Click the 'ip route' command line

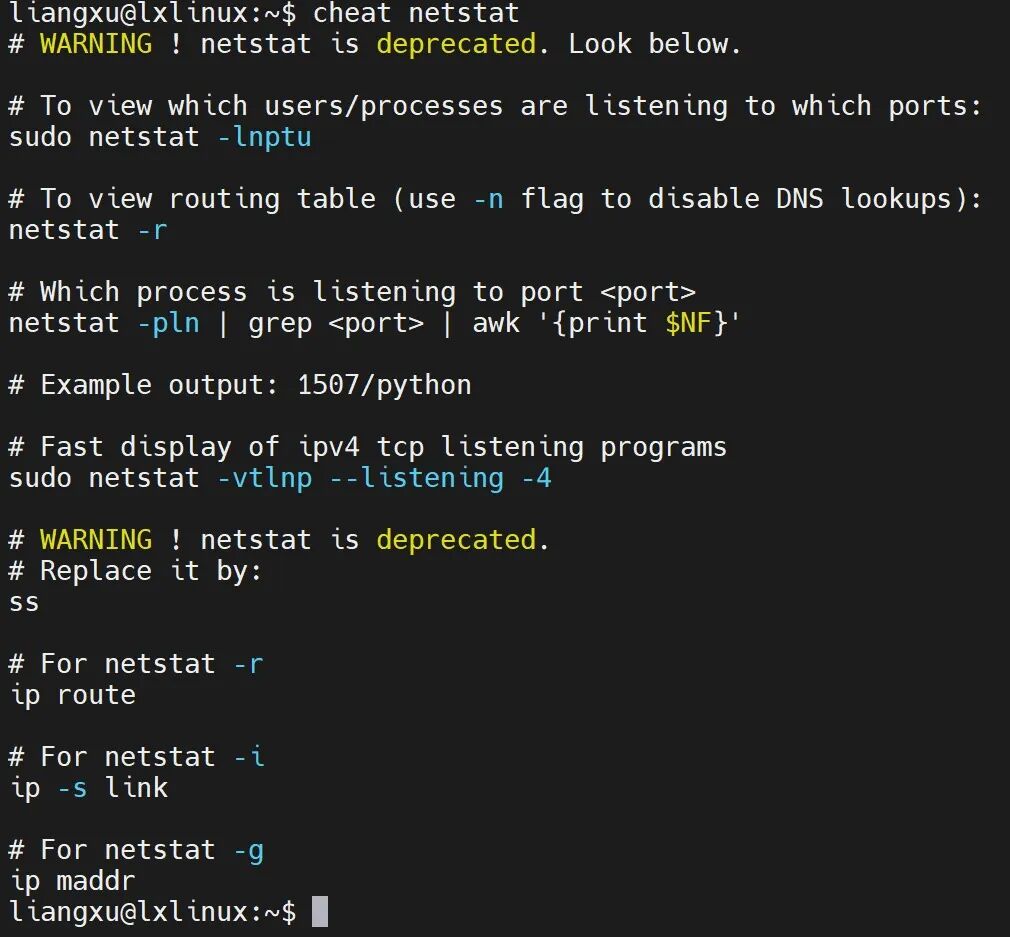pos(73,696)
